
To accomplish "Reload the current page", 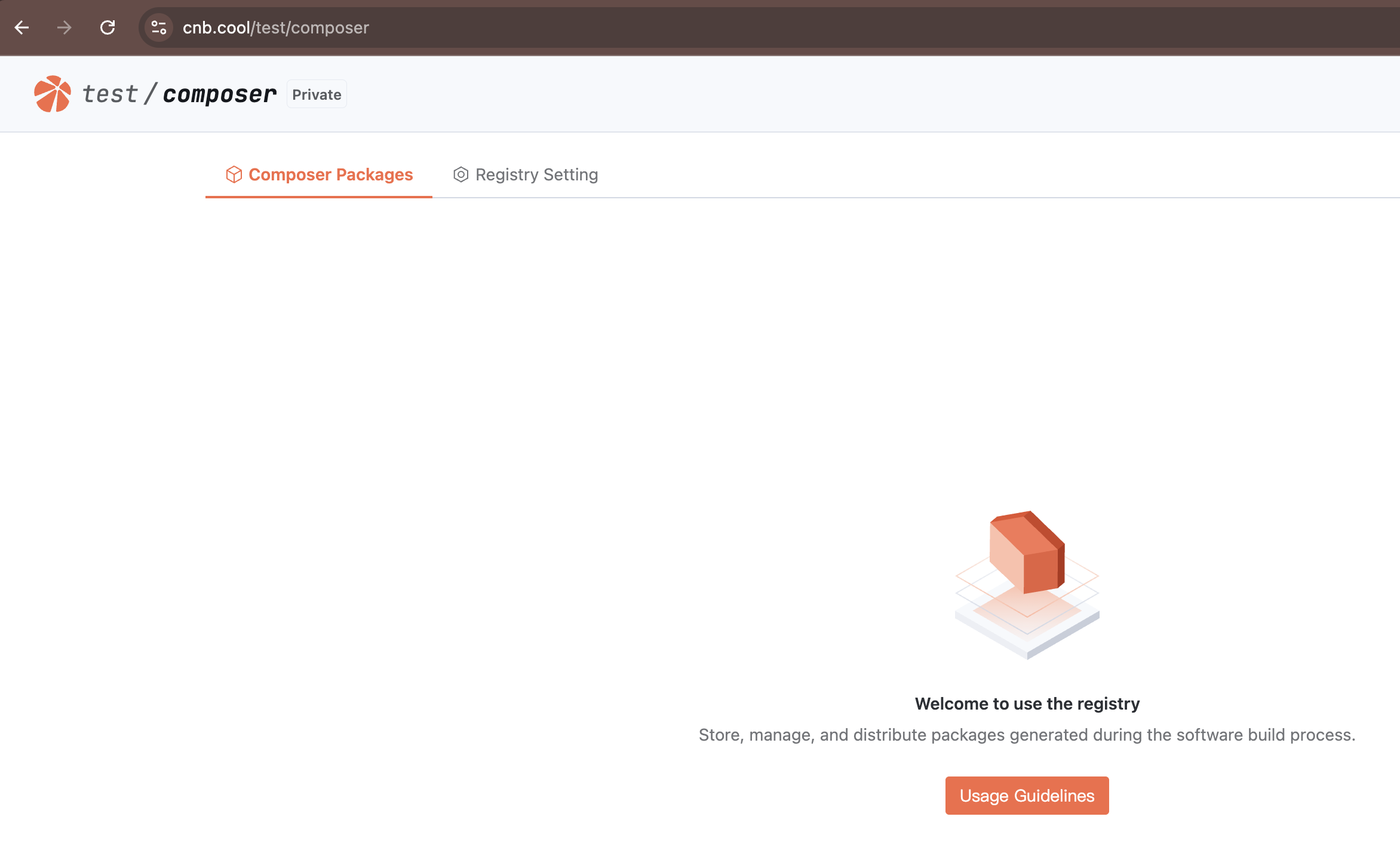I will click(x=108, y=27).
